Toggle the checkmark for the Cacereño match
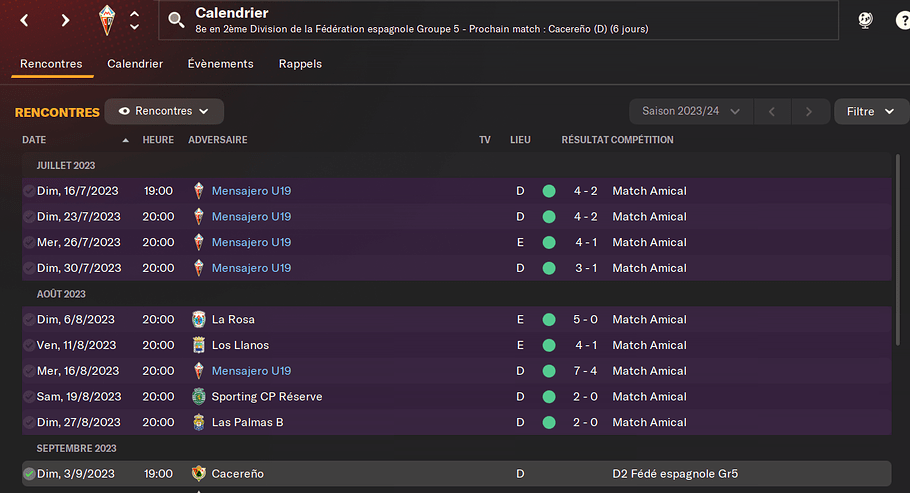This screenshot has width=910, height=493. [x=29, y=474]
